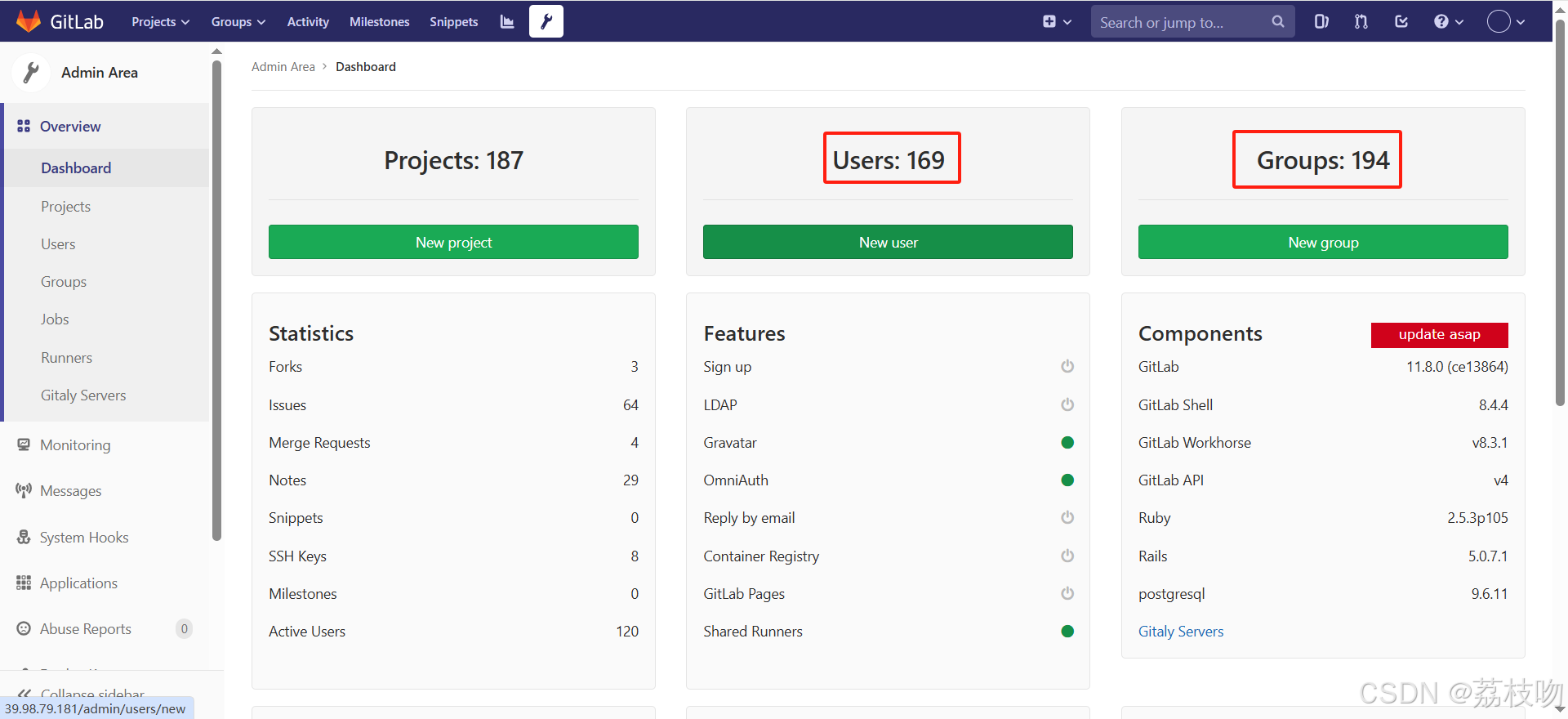The image size is (1568, 719).
Task: Click the New group button
Action: (x=1323, y=242)
